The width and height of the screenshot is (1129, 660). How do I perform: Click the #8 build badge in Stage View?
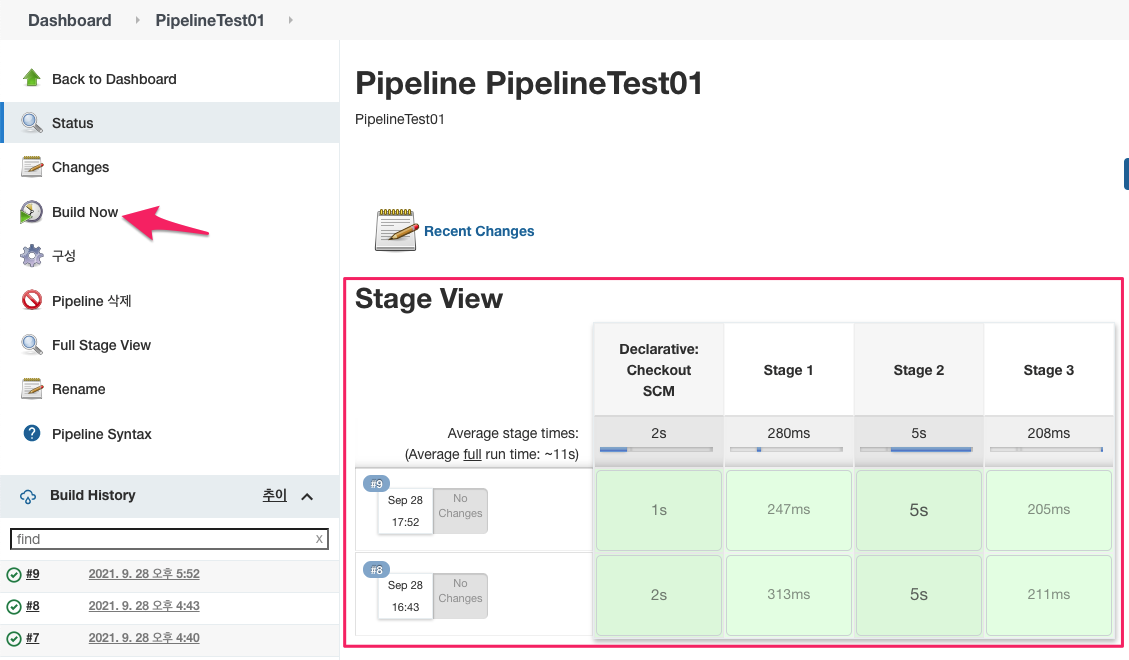pyautogui.click(x=376, y=570)
